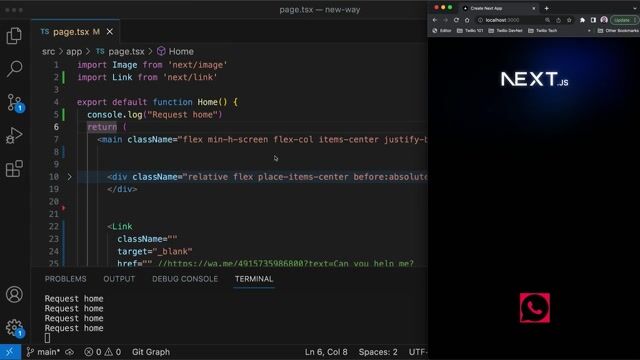This screenshot has height=360, width=640.
Task: Click Spaces: 2 indentation setting
Action: [378, 352]
